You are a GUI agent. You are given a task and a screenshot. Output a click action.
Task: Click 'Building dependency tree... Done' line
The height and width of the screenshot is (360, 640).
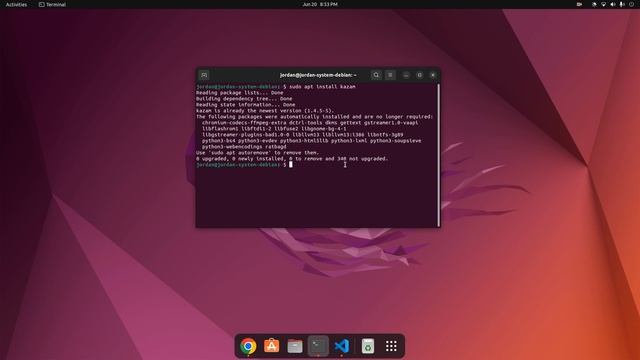244,99
